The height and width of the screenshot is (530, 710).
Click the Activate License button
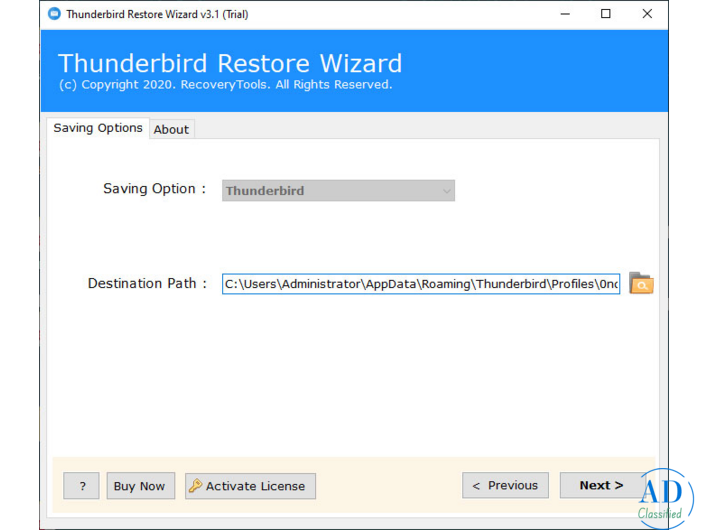(x=250, y=486)
